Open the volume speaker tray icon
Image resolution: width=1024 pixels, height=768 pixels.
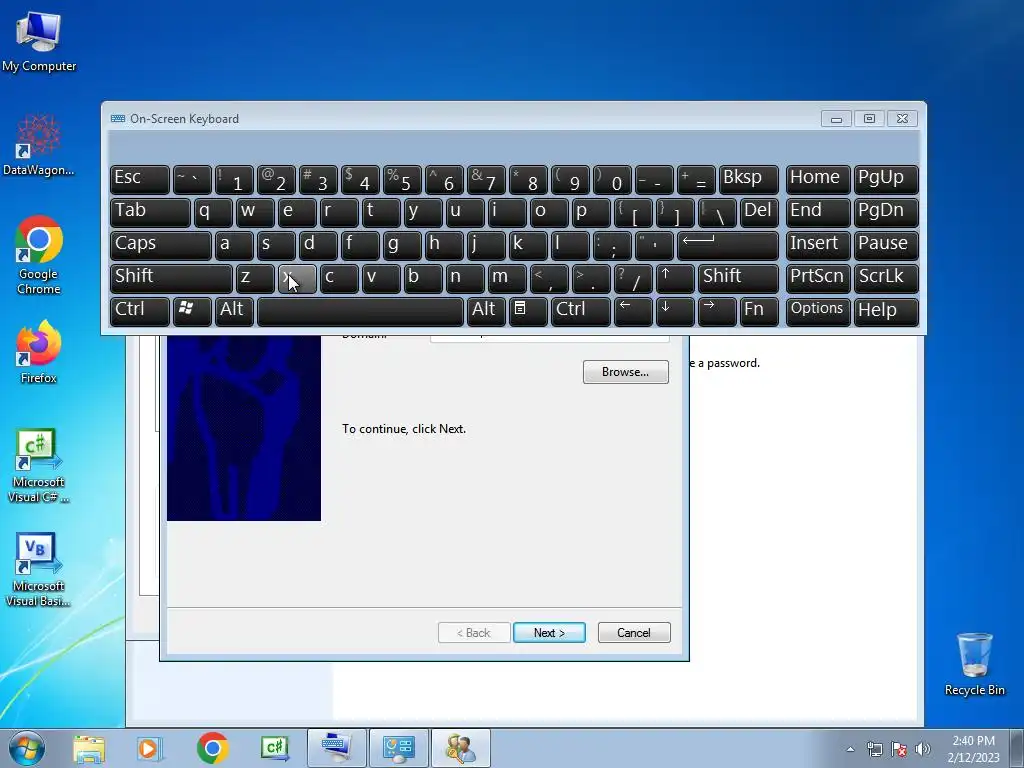pyautogui.click(x=923, y=749)
